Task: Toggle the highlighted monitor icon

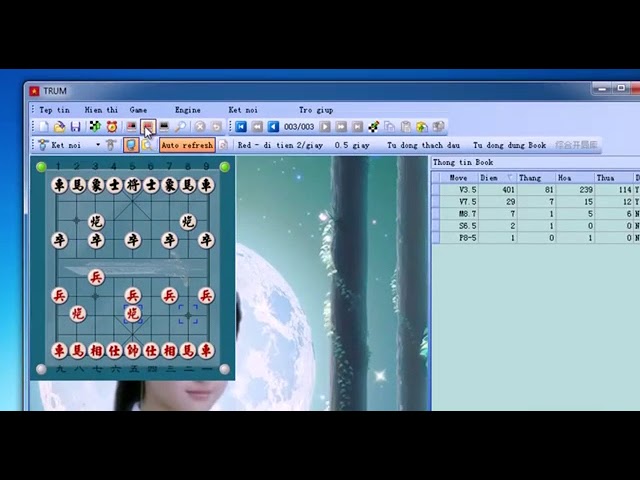Action: [x=131, y=145]
